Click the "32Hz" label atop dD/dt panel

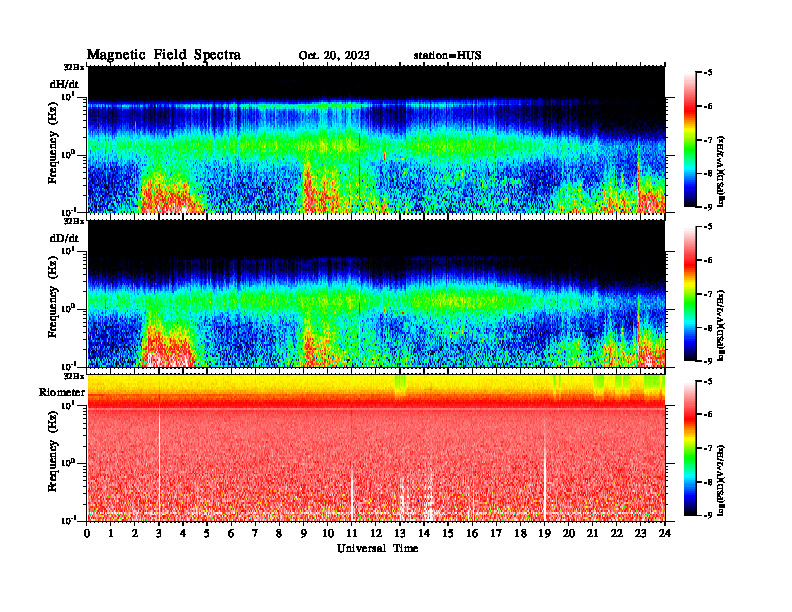pyautogui.click(x=74, y=221)
